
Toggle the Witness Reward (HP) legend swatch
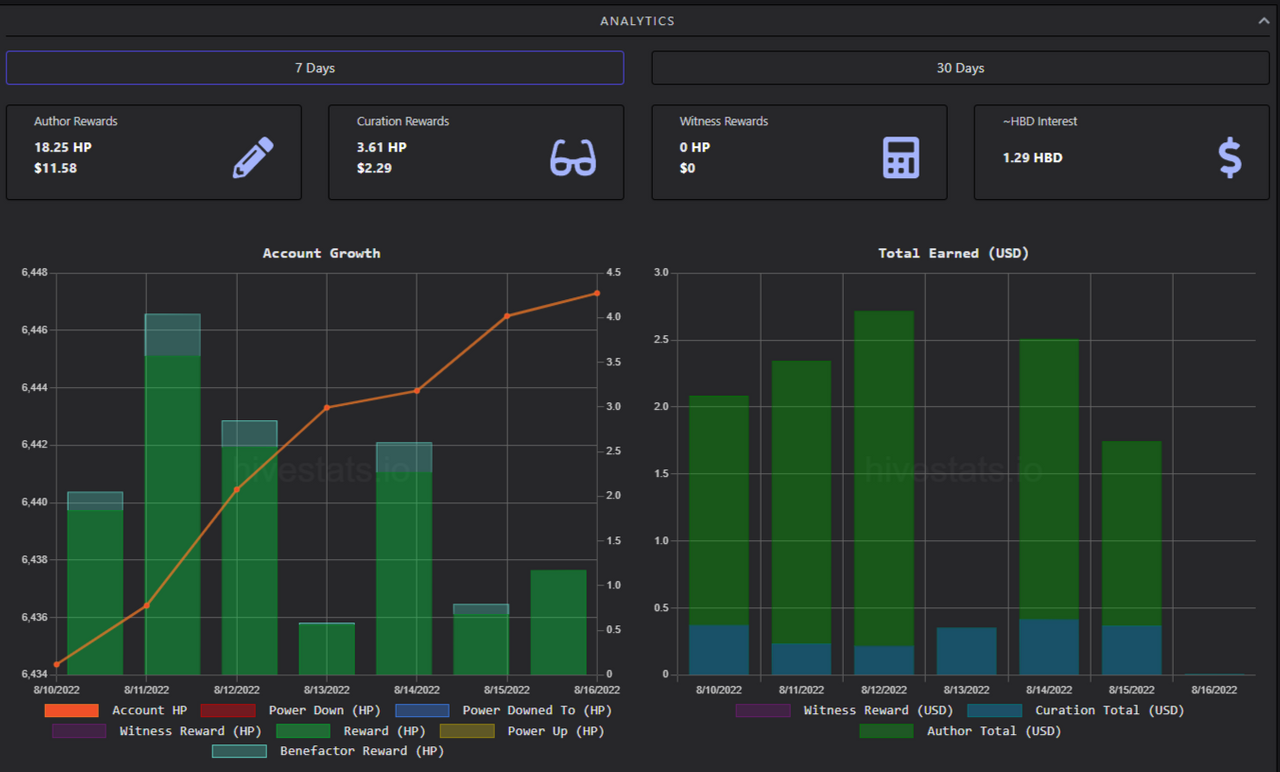(x=79, y=731)
